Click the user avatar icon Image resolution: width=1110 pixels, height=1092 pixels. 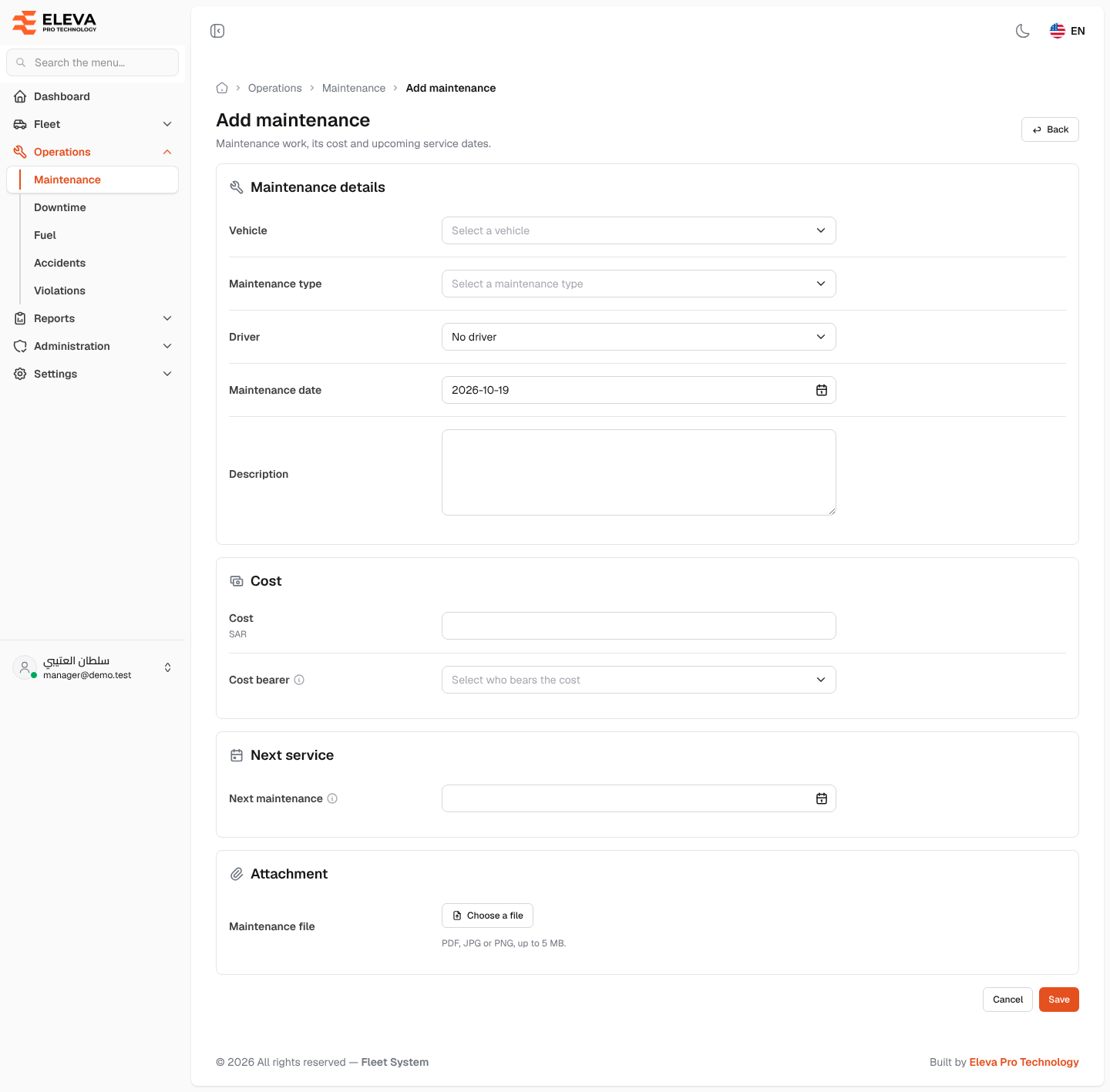pos(25,667)
